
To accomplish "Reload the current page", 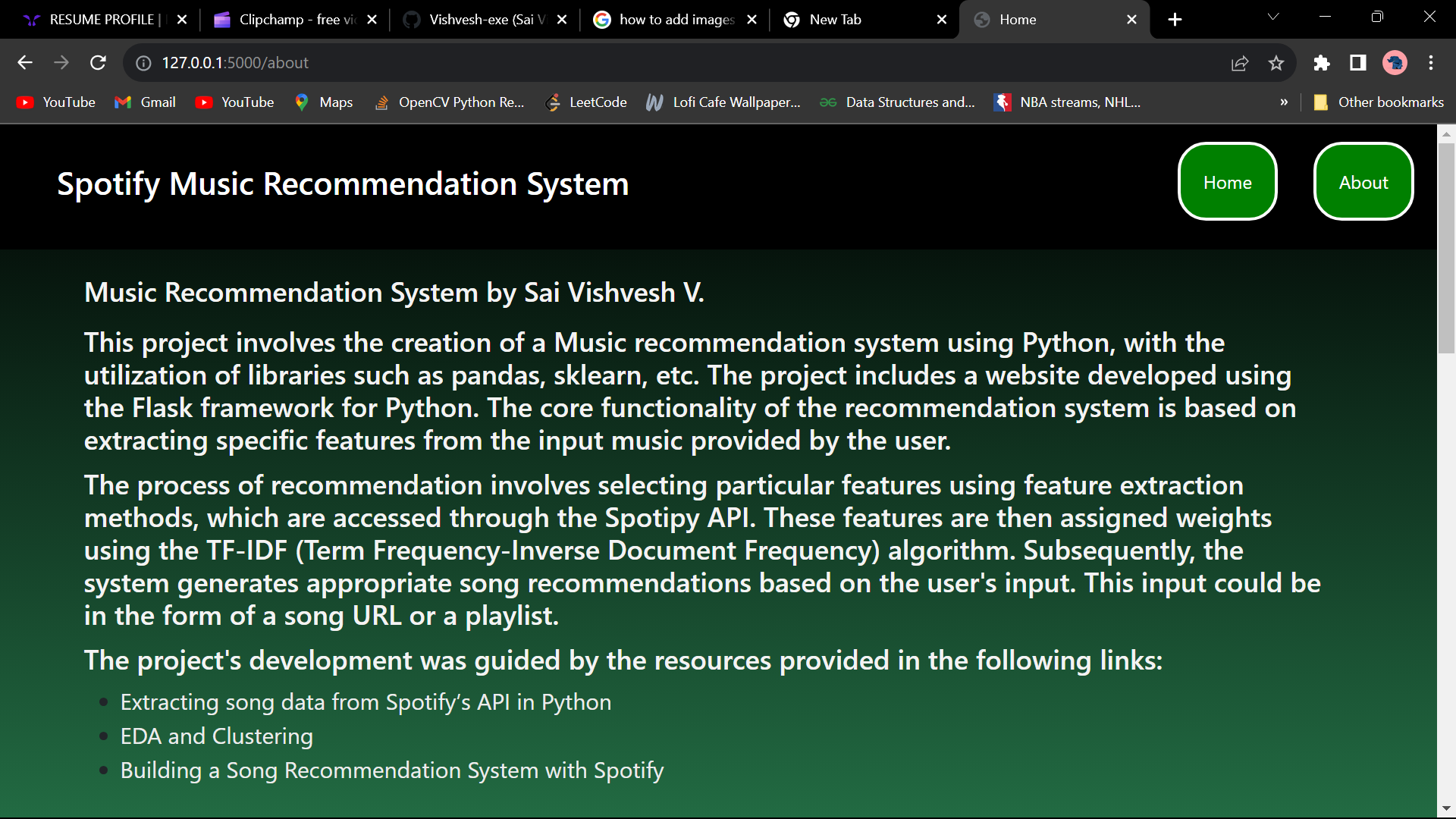I will (x=98, y=63).
